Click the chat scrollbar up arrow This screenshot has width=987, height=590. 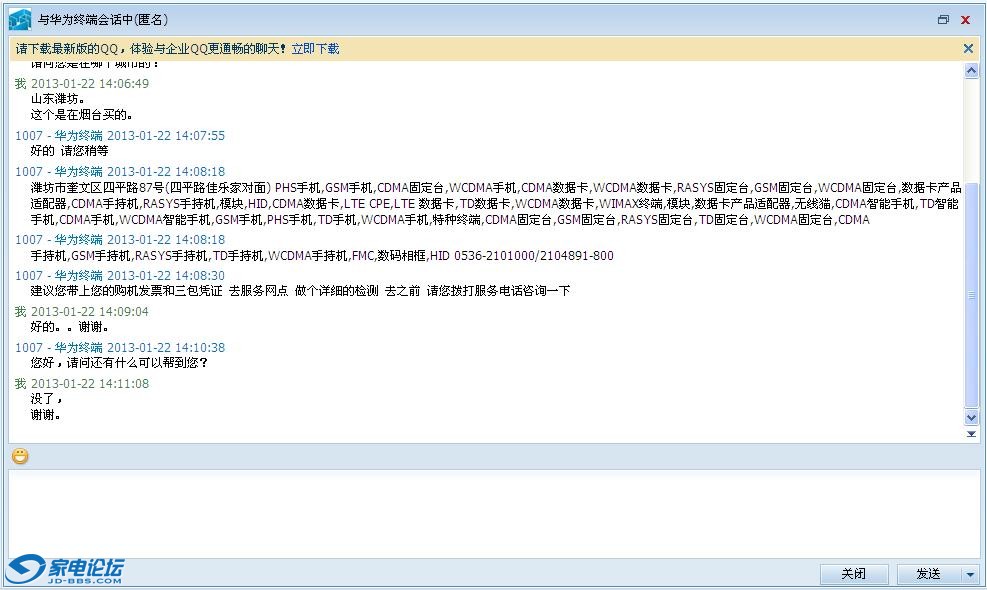pos(971,71)
